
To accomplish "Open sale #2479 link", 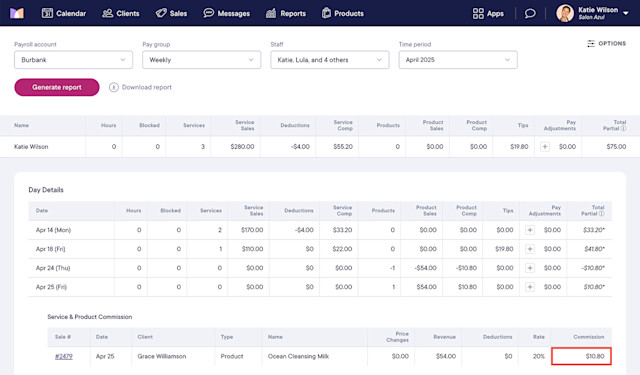I will (64, 356).
